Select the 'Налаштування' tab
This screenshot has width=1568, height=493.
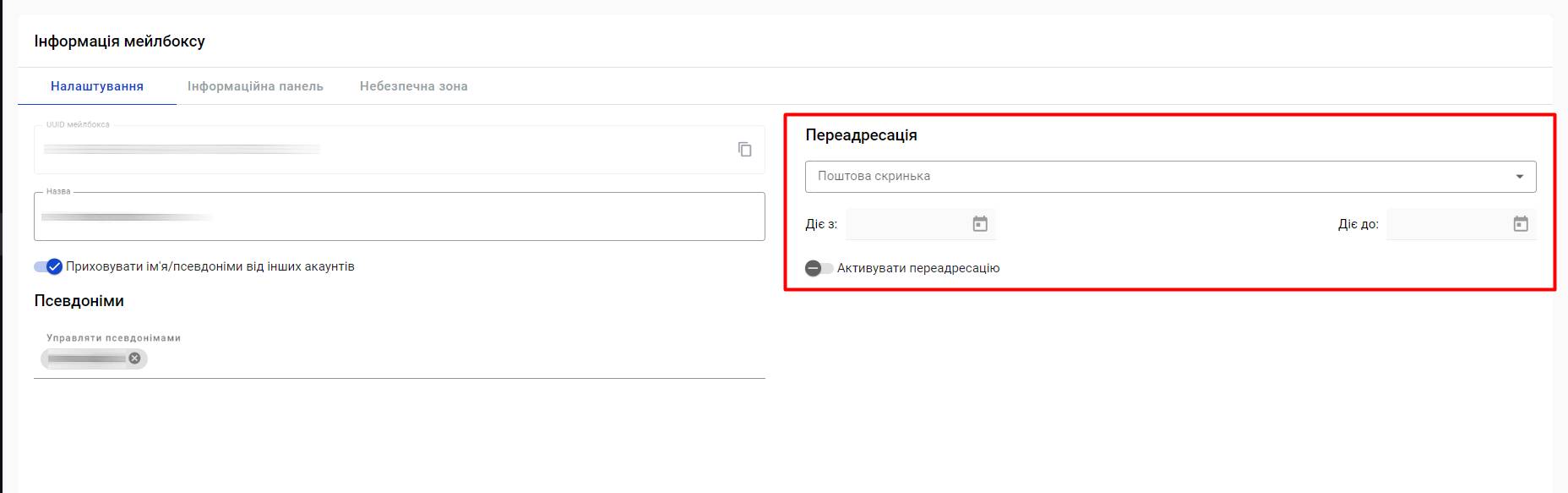(97, 86)
